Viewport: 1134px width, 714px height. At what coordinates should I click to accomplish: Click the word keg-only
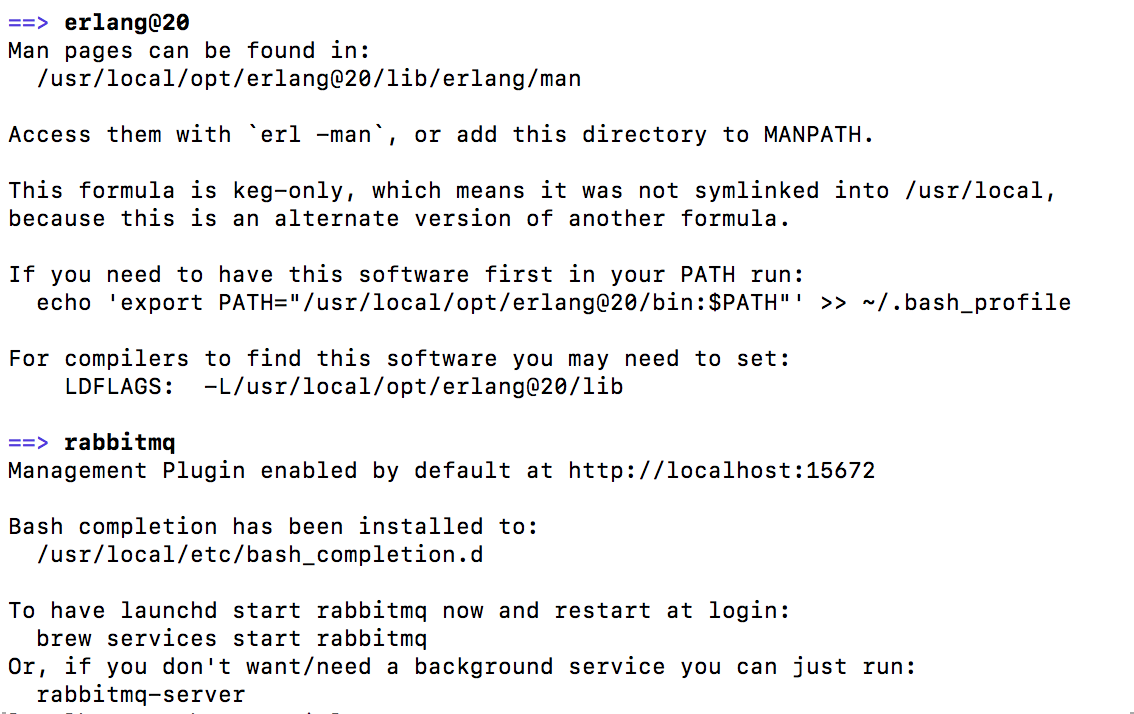(303, 190)
